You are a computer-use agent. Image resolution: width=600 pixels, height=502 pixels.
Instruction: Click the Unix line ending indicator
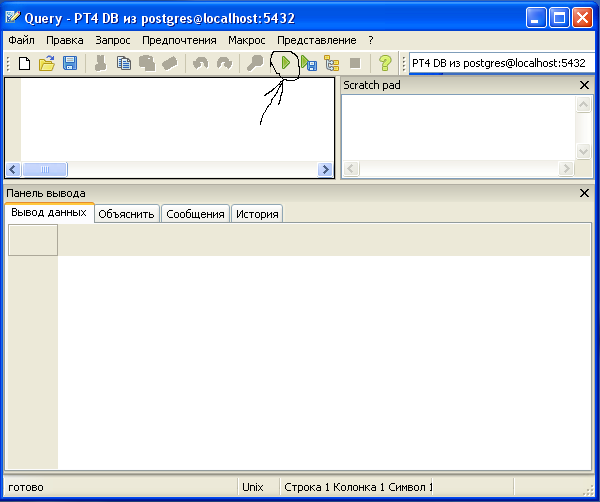253,487
